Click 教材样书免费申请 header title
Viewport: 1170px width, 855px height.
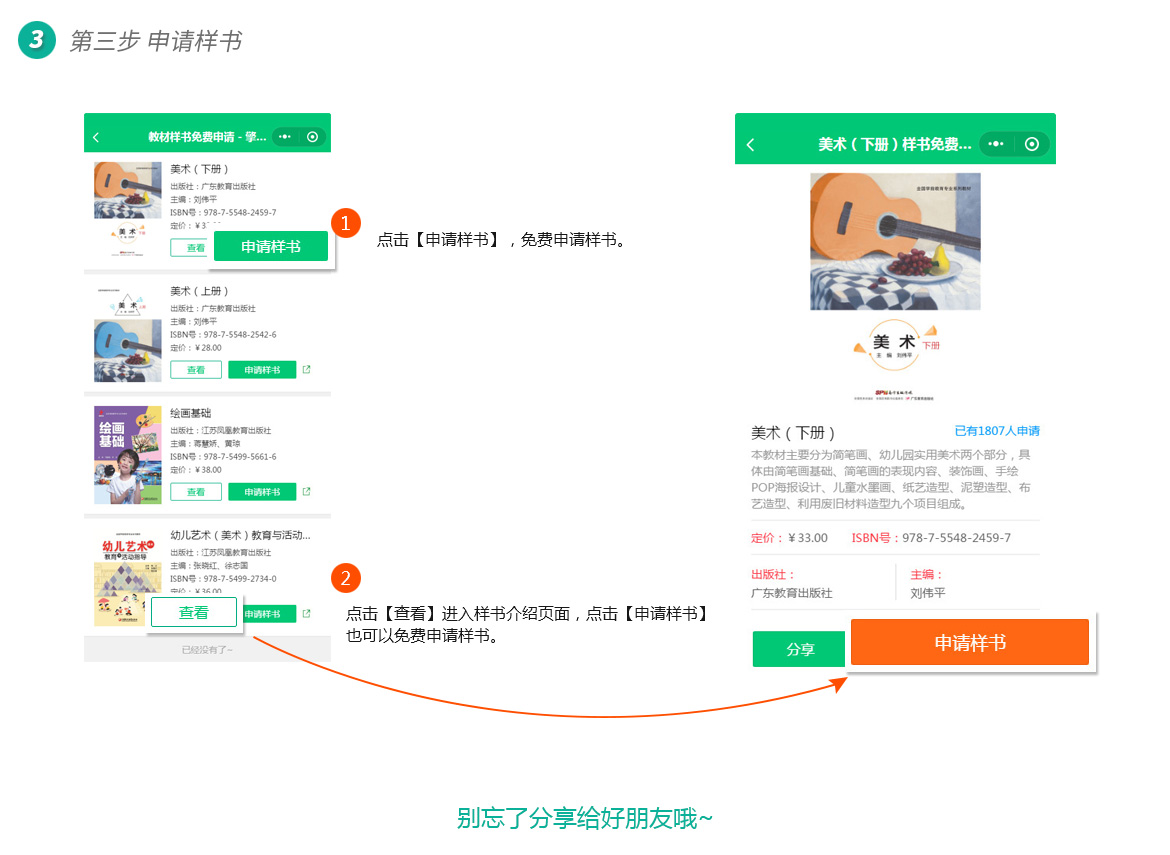coord(207,137)
